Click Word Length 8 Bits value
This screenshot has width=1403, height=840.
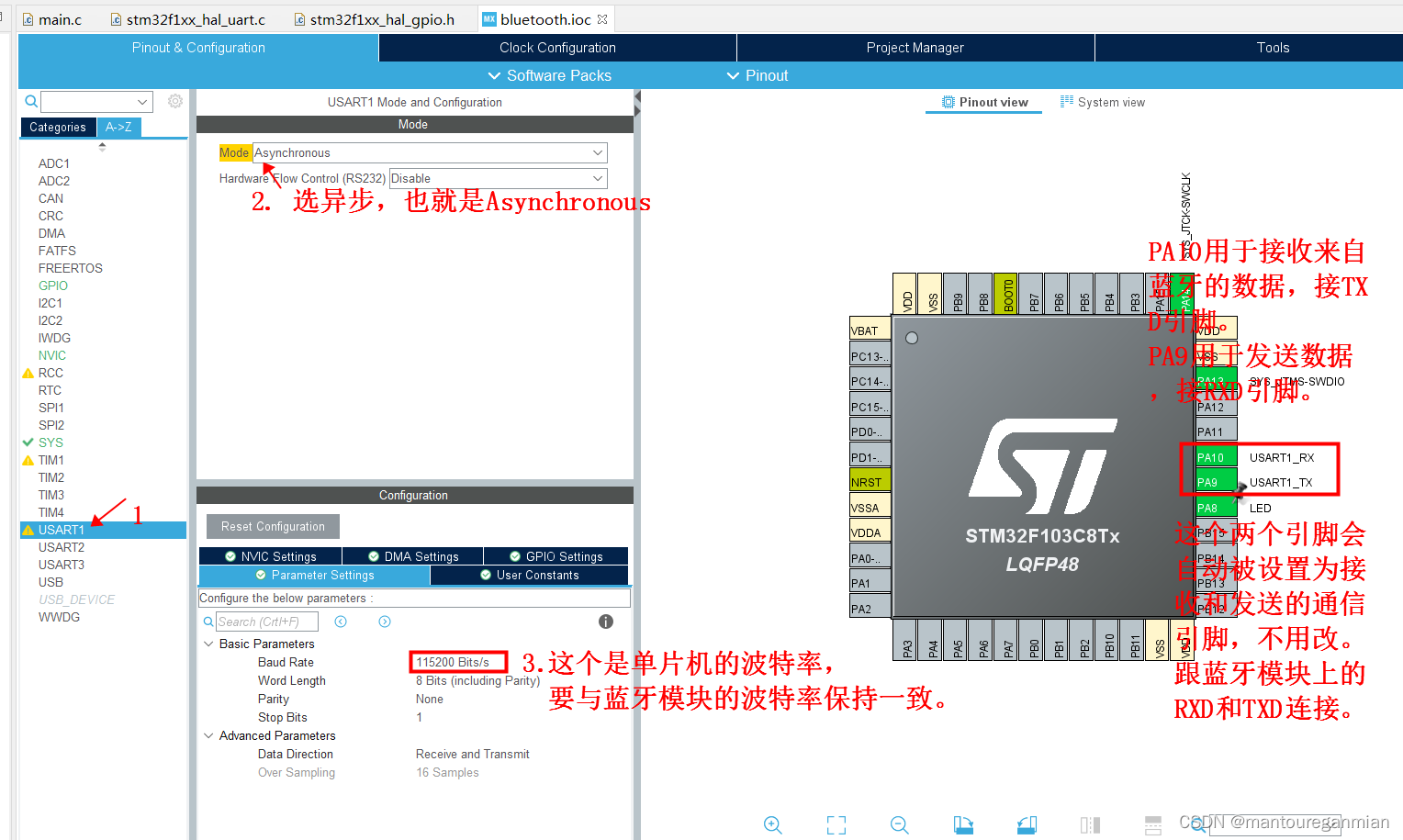(477, 680)
